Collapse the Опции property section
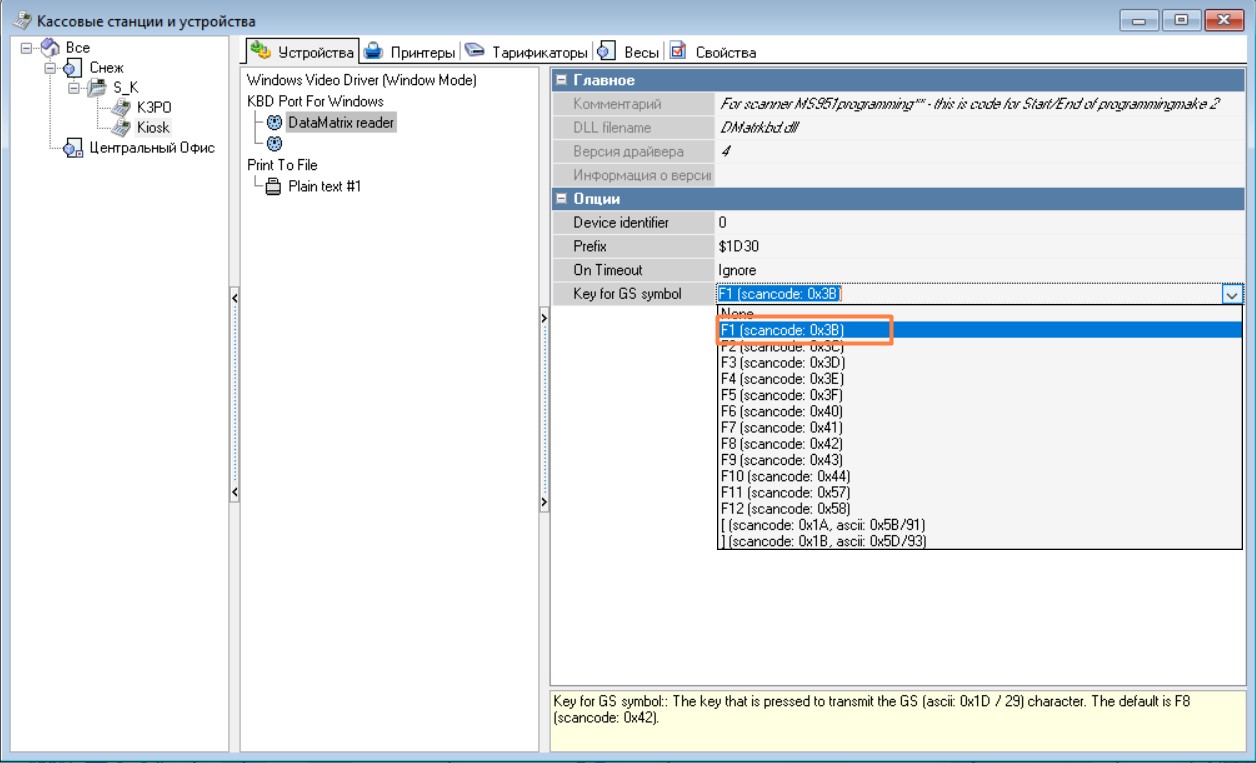The width and height of the screenshot is (1256, 763). pyautogui.click(x=561, y=199)
